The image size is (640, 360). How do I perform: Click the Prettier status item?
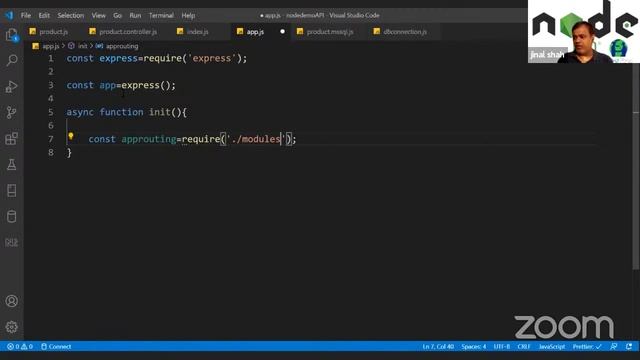587,347
